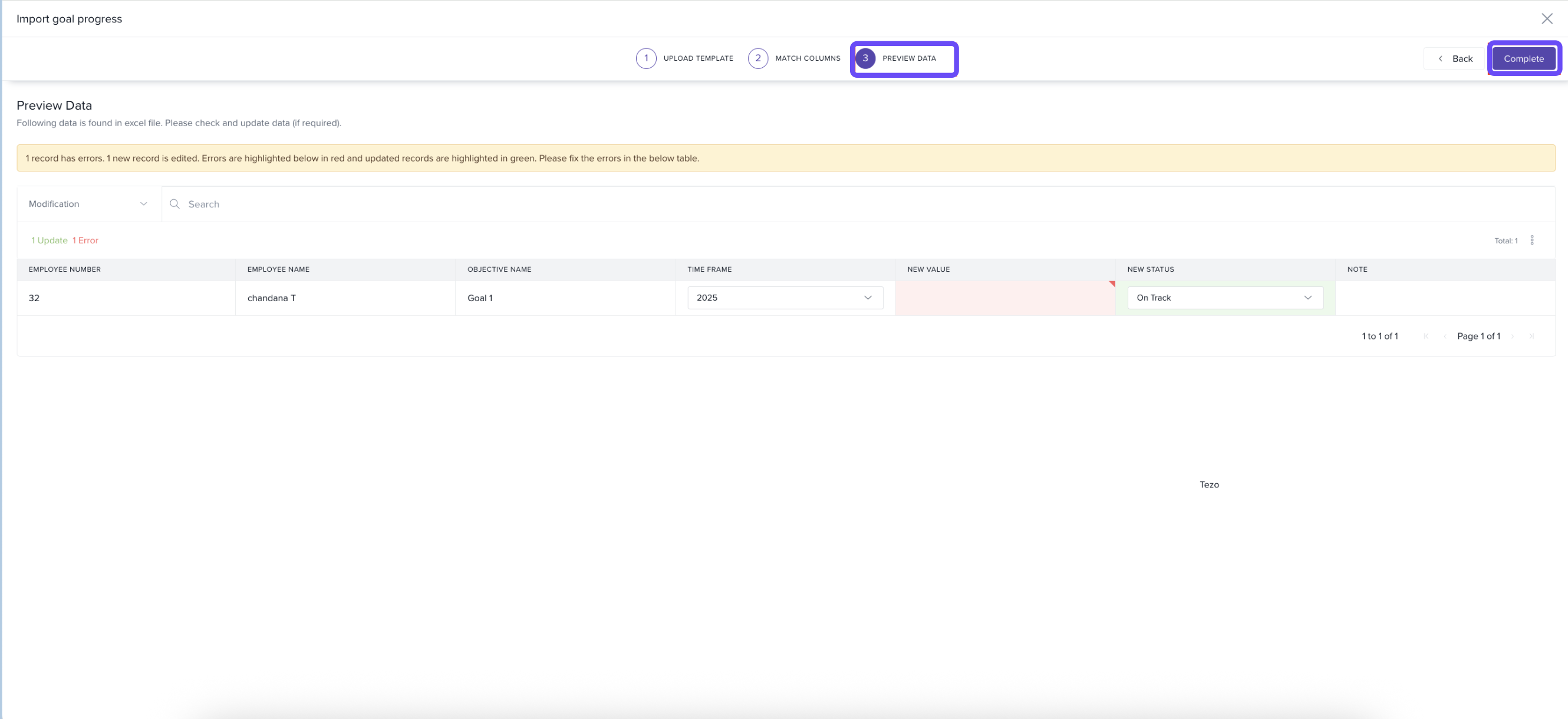Click the Back button

point(1455,59)
